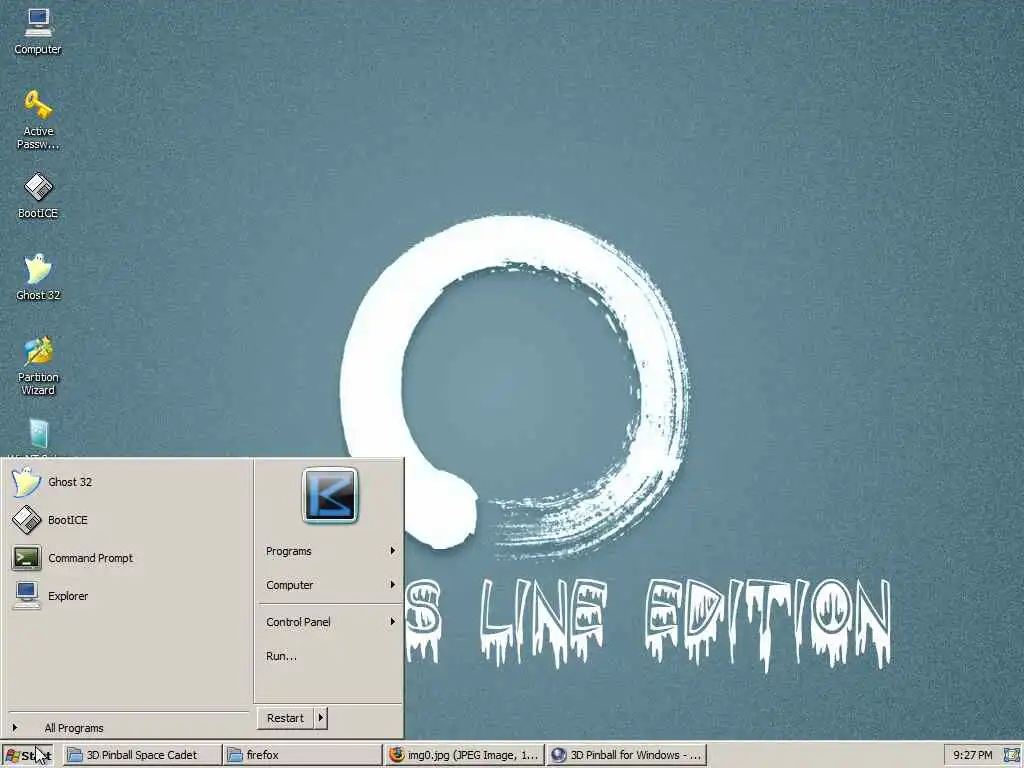Open the Programs submenu

pyautogui.click(x=330, y=551)
